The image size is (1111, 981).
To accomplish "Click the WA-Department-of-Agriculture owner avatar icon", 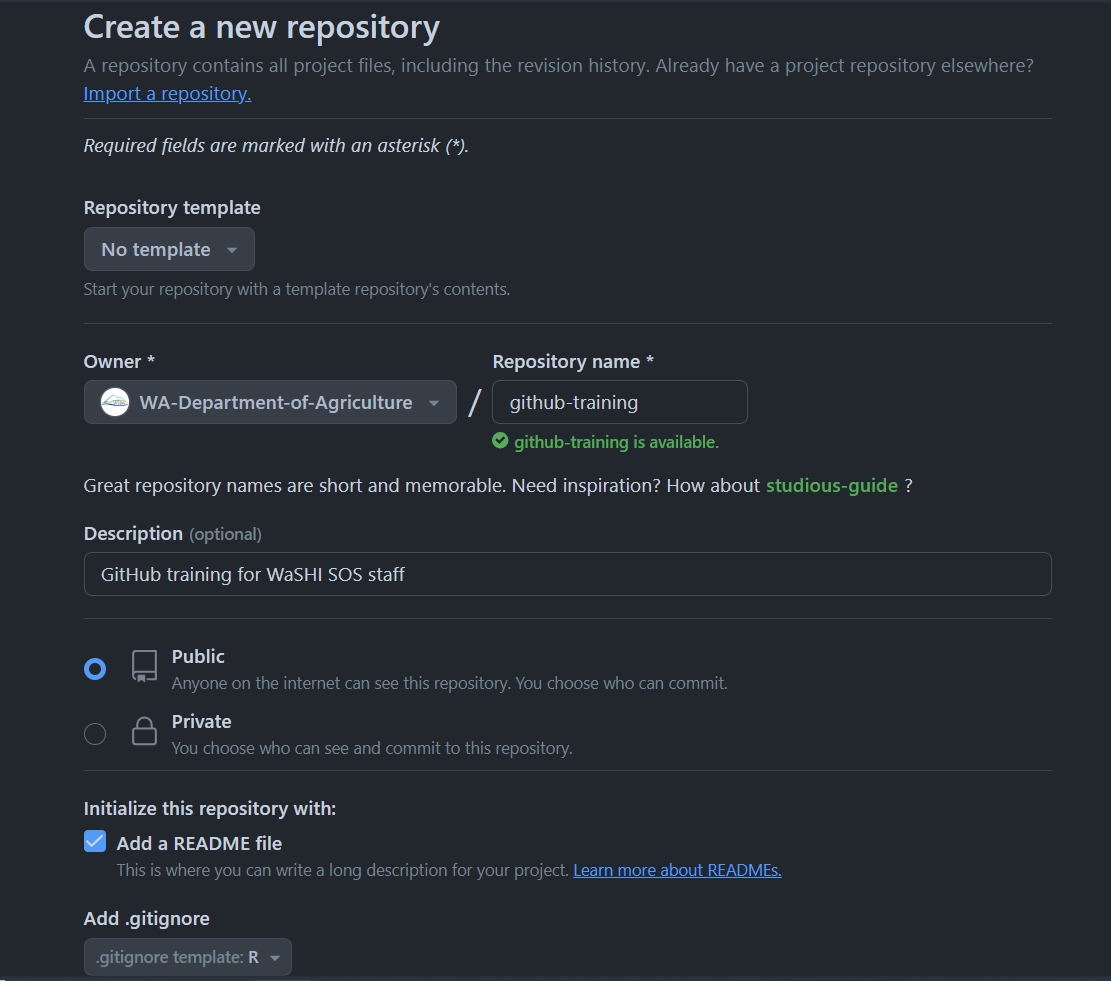I will coord(115,403).
